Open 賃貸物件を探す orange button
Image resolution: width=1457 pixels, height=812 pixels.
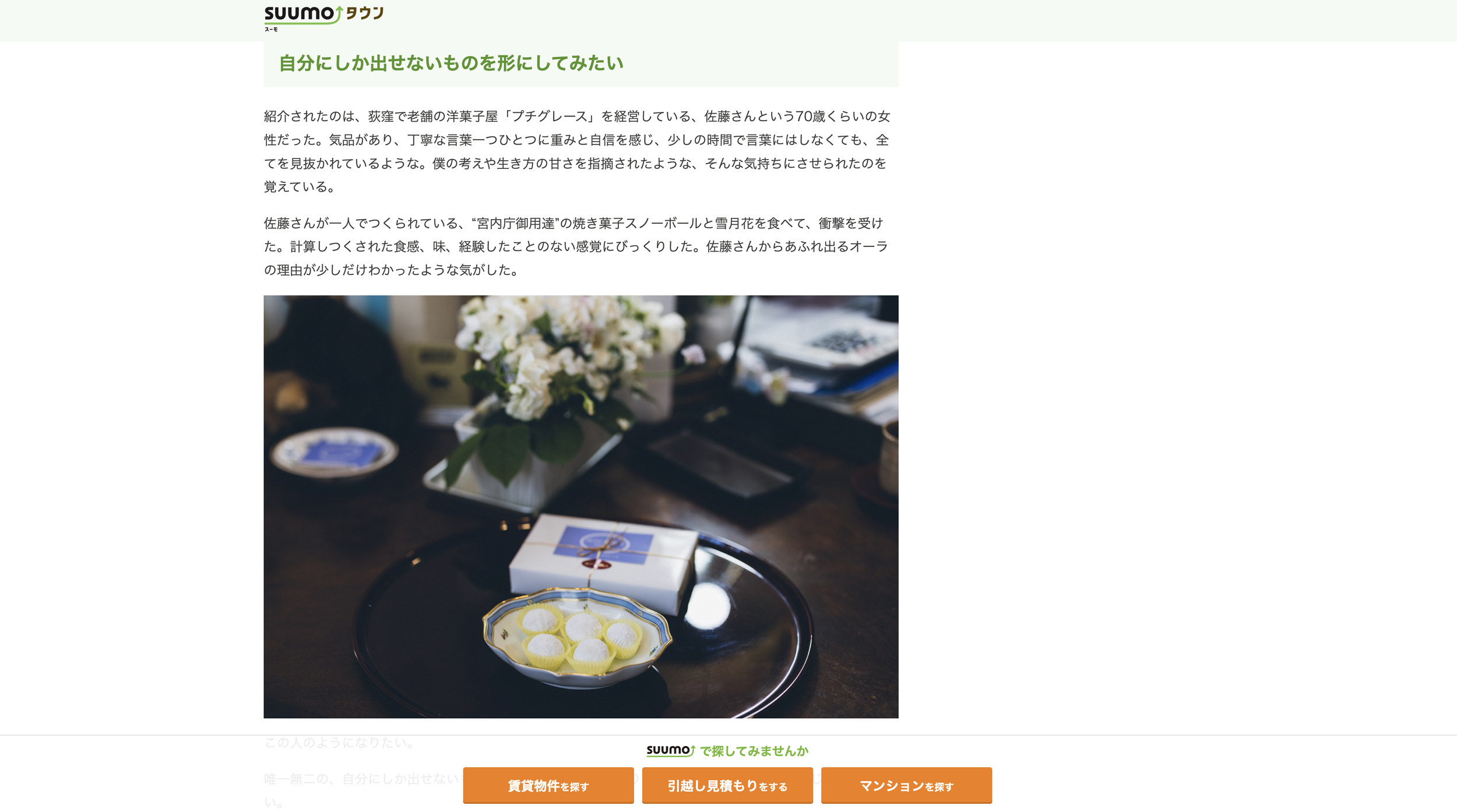coord(548,785)
